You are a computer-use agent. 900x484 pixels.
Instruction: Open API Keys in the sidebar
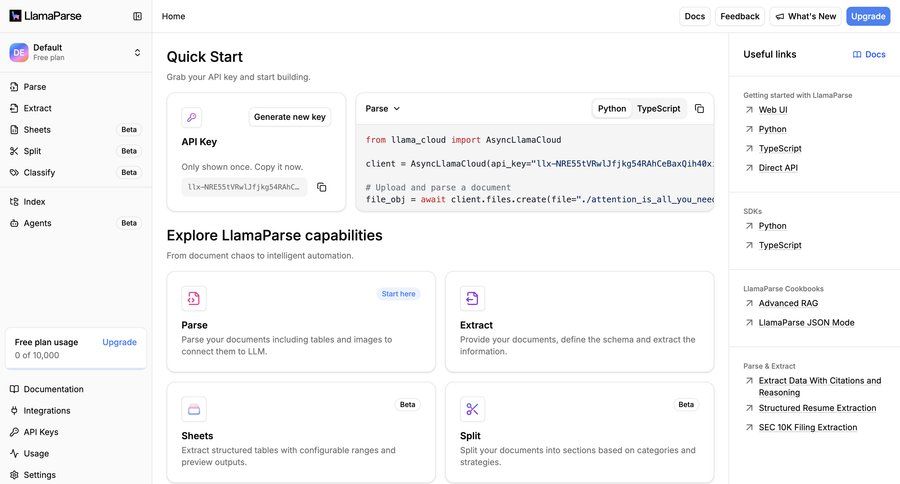(x=40, y=432)
